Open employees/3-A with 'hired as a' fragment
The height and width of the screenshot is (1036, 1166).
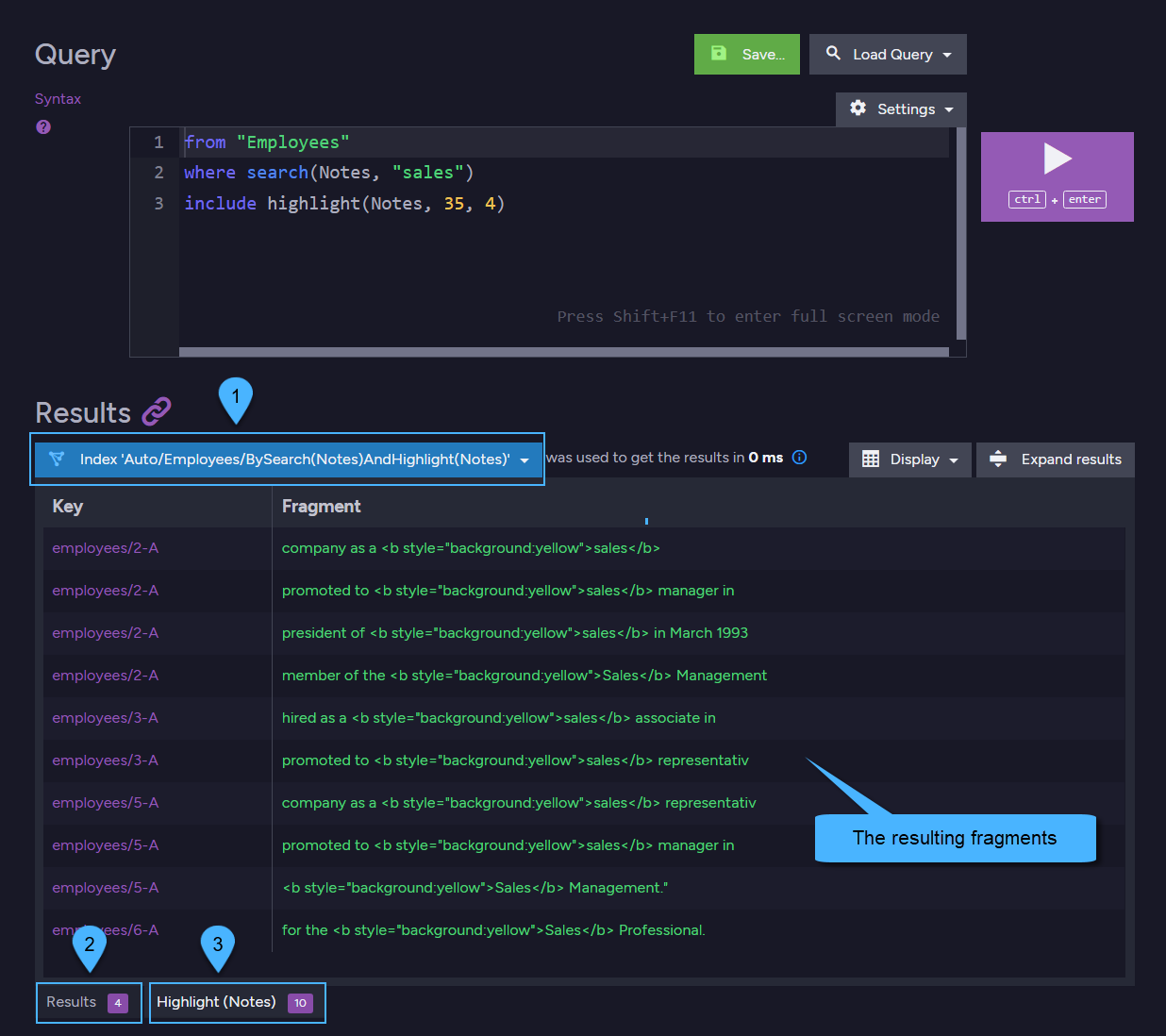(105, 718)
